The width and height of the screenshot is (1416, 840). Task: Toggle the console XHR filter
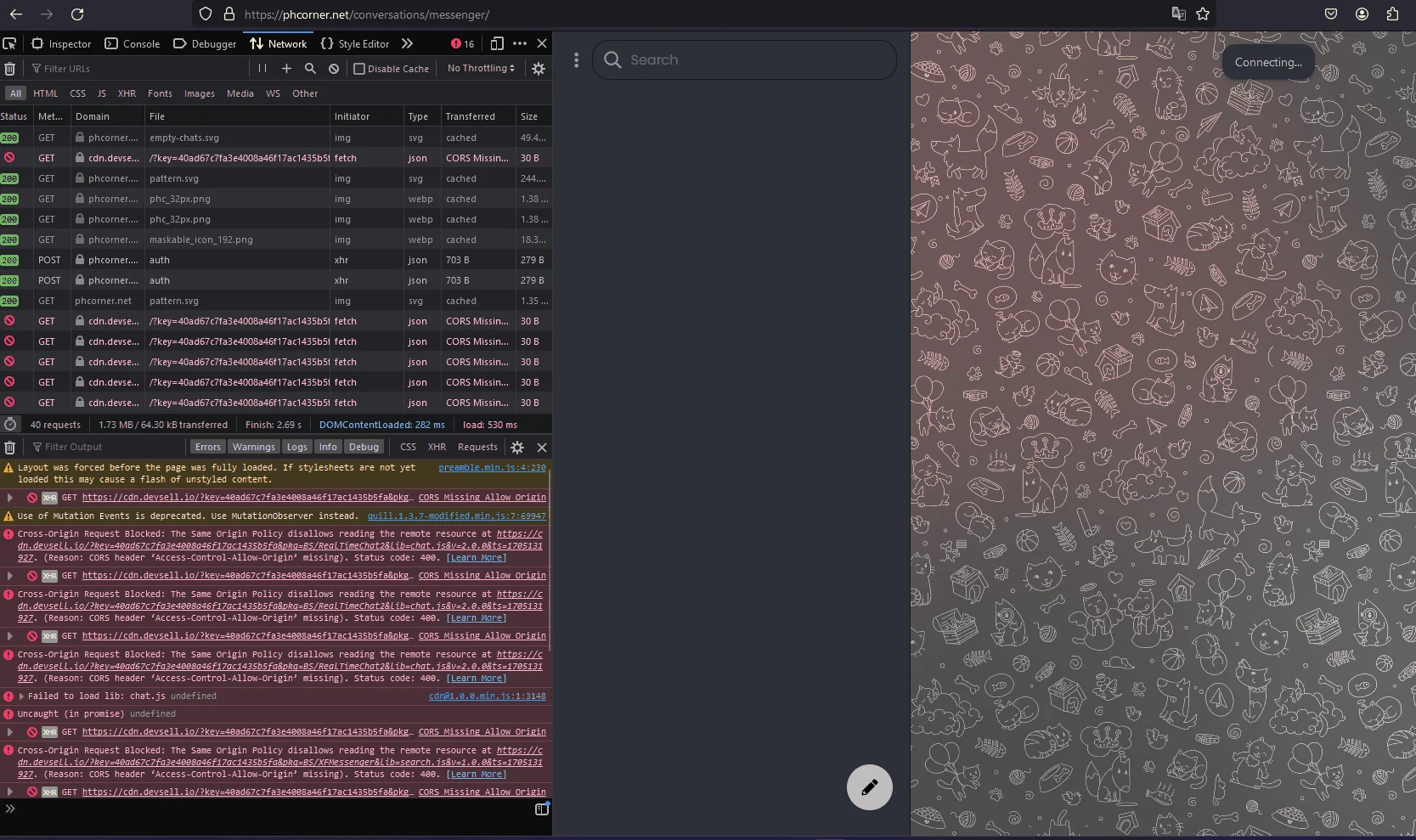pyautogui.click(x=437, y=447)
